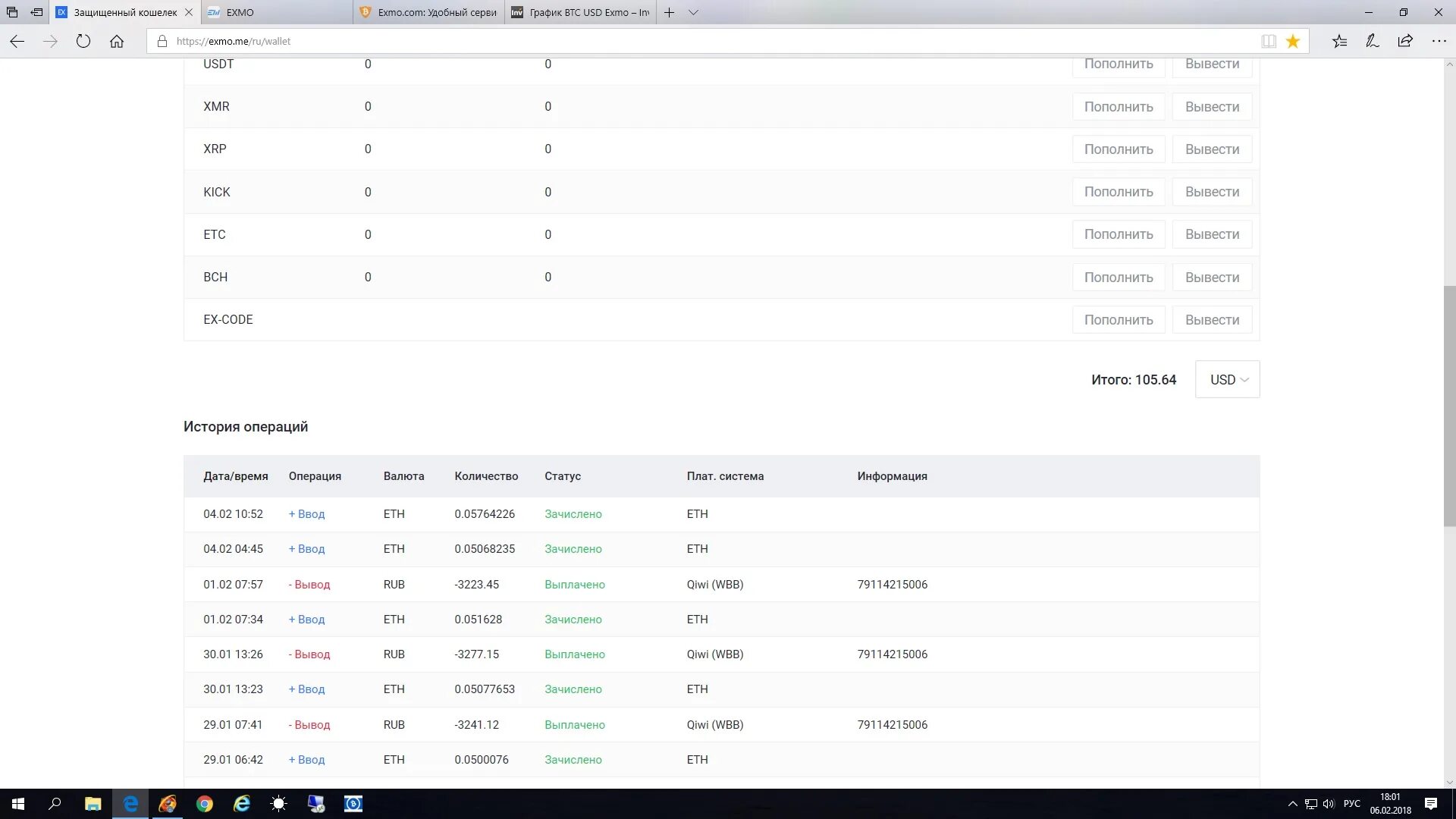Click Пополнить button for EX-CODE
This screenshot has height=819, width=1456.
(x=1118, y=320)
